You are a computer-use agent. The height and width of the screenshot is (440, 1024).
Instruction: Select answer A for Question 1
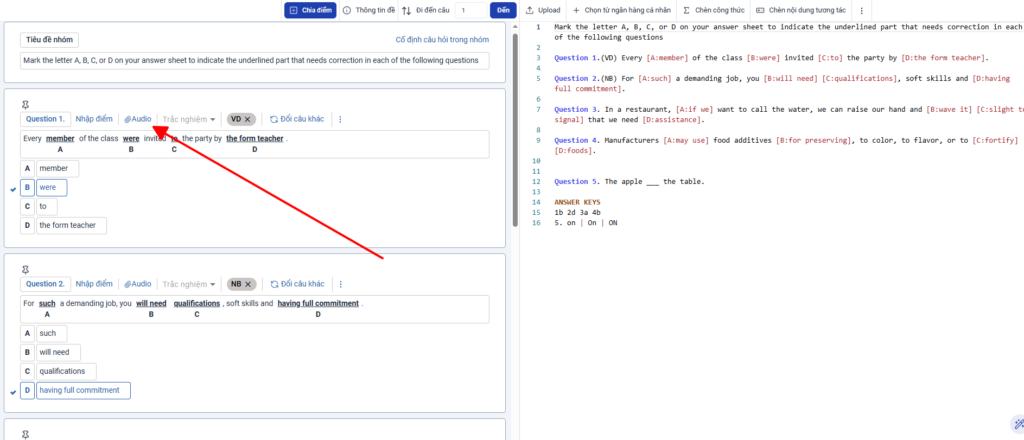tap(27, 168)
